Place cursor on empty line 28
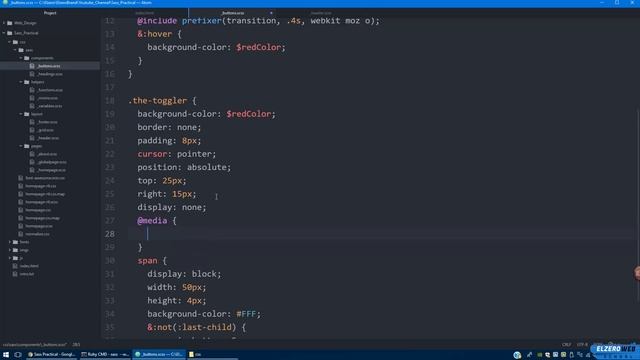This screenshot has width=640, height=360. point(380,234)
